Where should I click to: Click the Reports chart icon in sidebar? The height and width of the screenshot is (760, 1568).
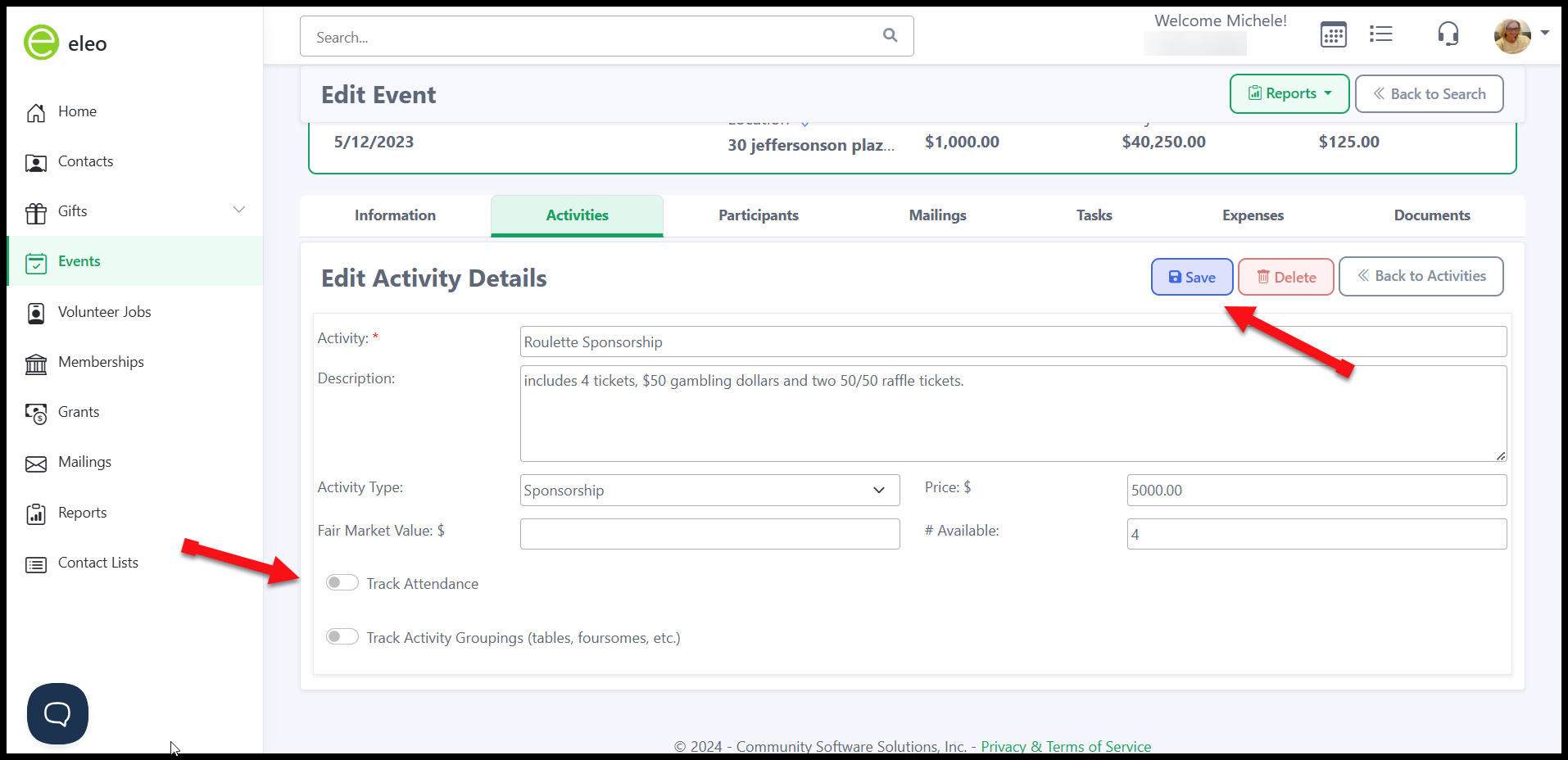(36, 513)
